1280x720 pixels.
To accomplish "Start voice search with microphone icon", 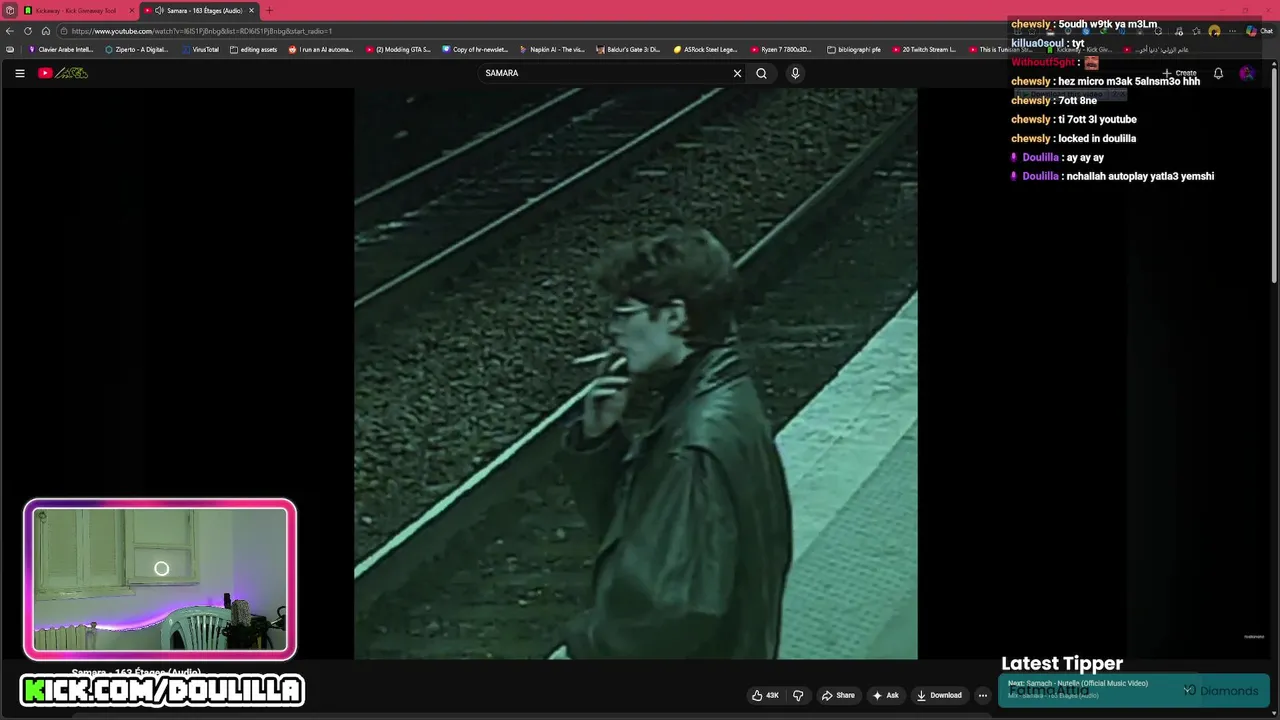I will (795, 73).
